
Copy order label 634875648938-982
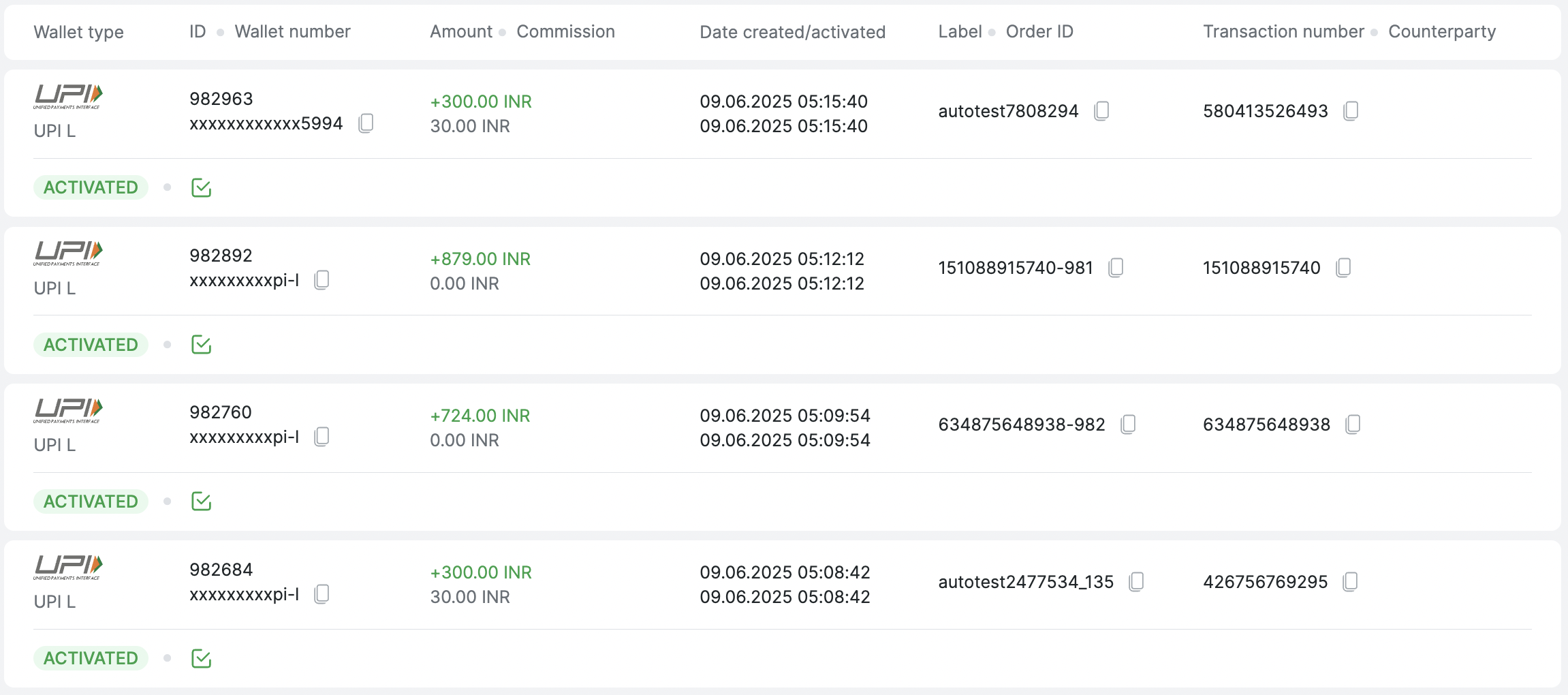pyautogui.click(x=1128, y=424)
